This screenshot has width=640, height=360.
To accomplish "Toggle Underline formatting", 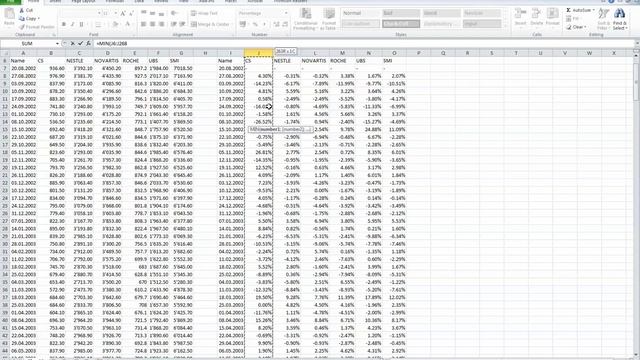I will (x=81, y=24).
